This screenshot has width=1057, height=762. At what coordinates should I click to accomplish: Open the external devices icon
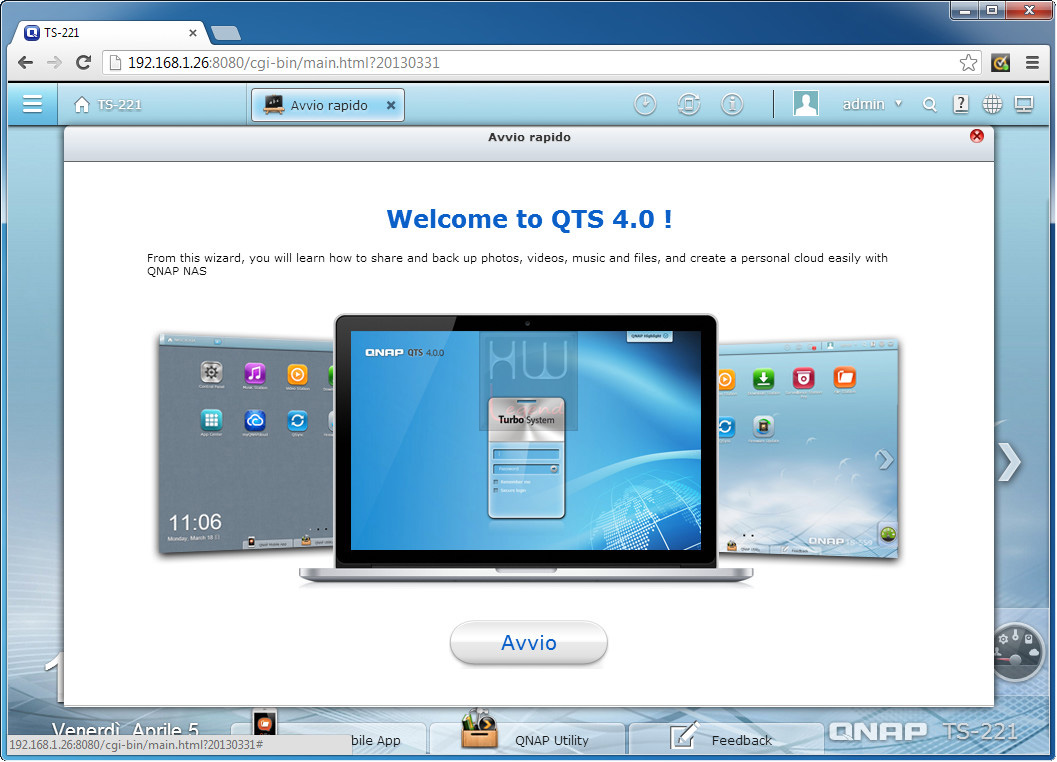click(x=688, y=105)
